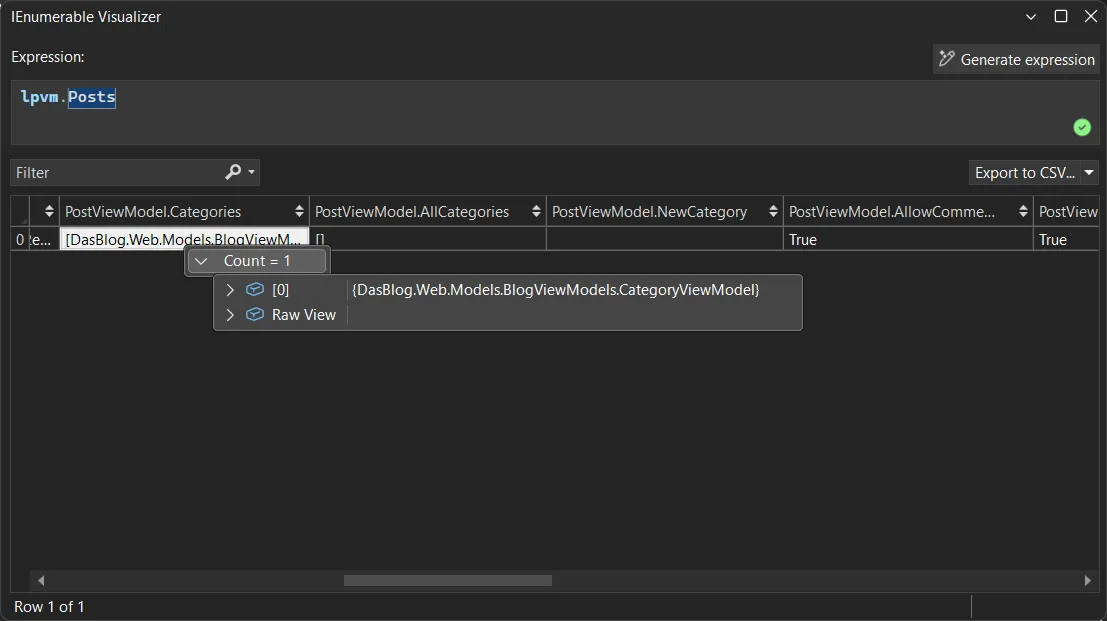
Task: Click the horizontal scrollbar right arrow
Action: pyautogui.click(x=1088, y=580)
